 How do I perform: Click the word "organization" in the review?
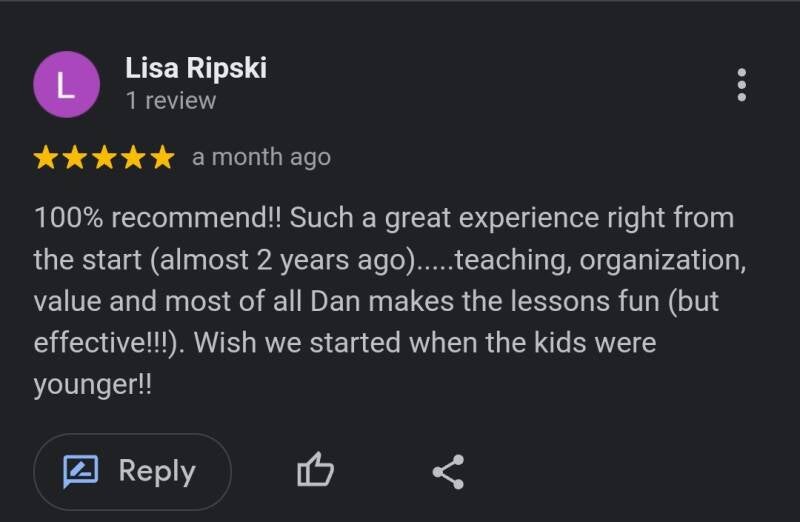tap(659, 260)
